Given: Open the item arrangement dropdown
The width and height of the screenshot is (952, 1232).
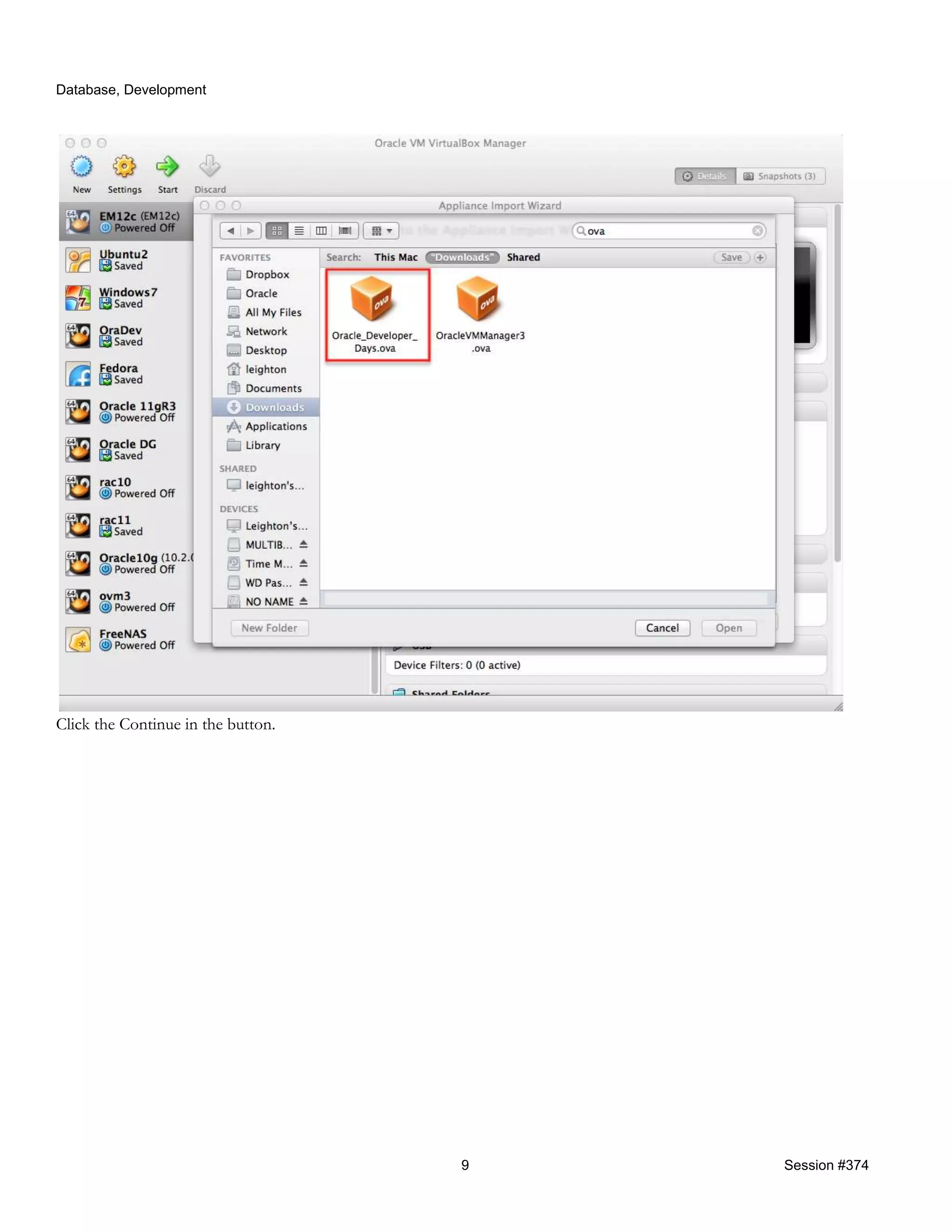Looking at the screenshot, I should pos(381,231).
